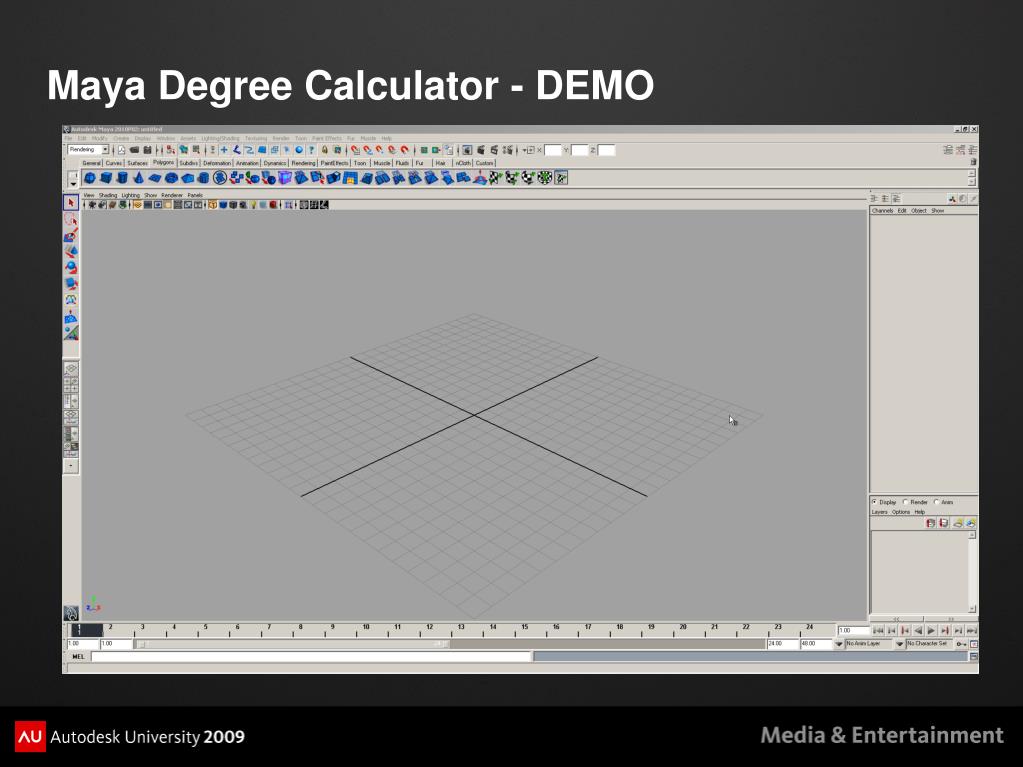
Task: Open the Shading panel menu
Action: click(108, 195)
